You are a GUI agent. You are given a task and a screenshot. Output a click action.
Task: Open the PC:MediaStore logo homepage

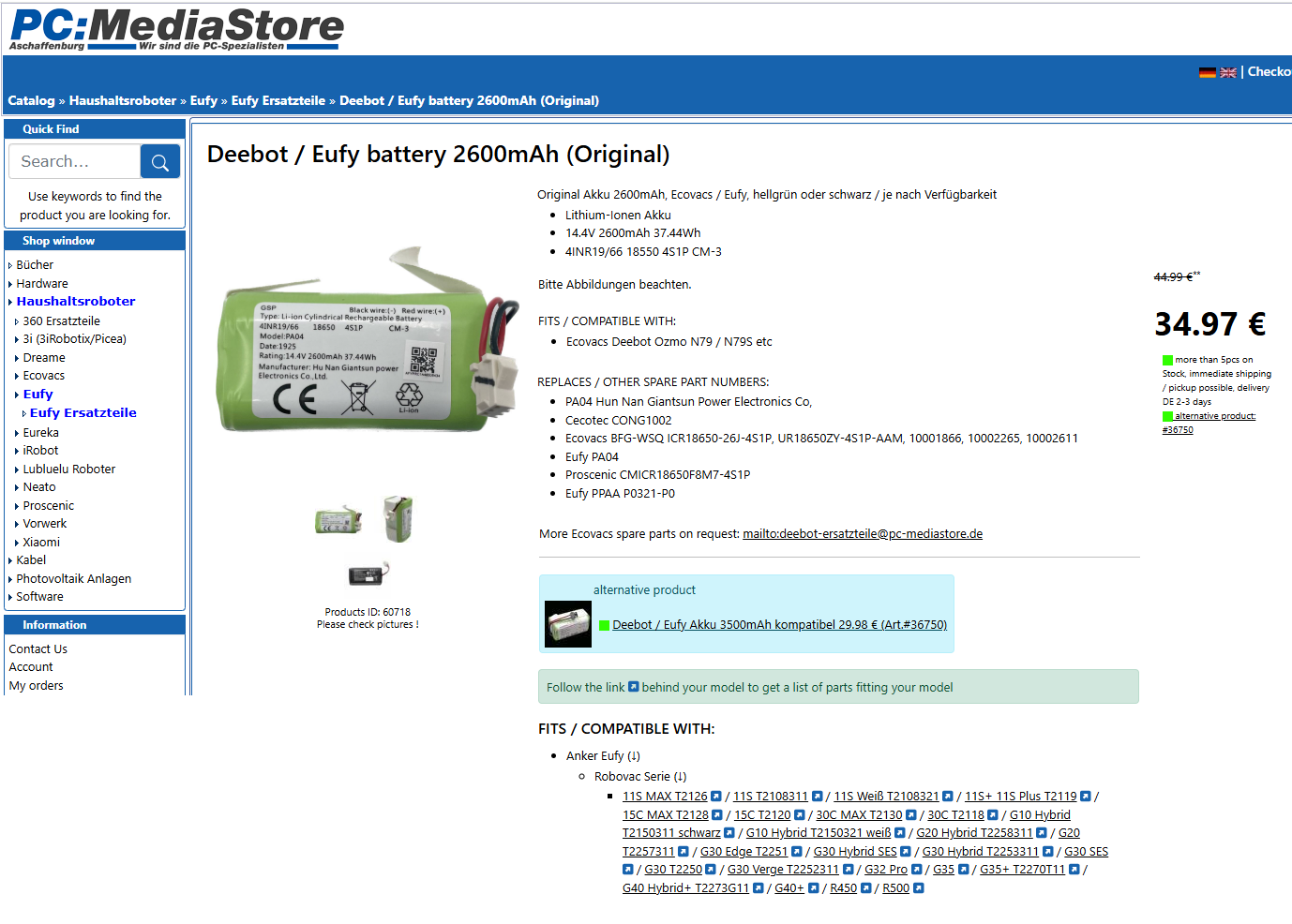176,28
